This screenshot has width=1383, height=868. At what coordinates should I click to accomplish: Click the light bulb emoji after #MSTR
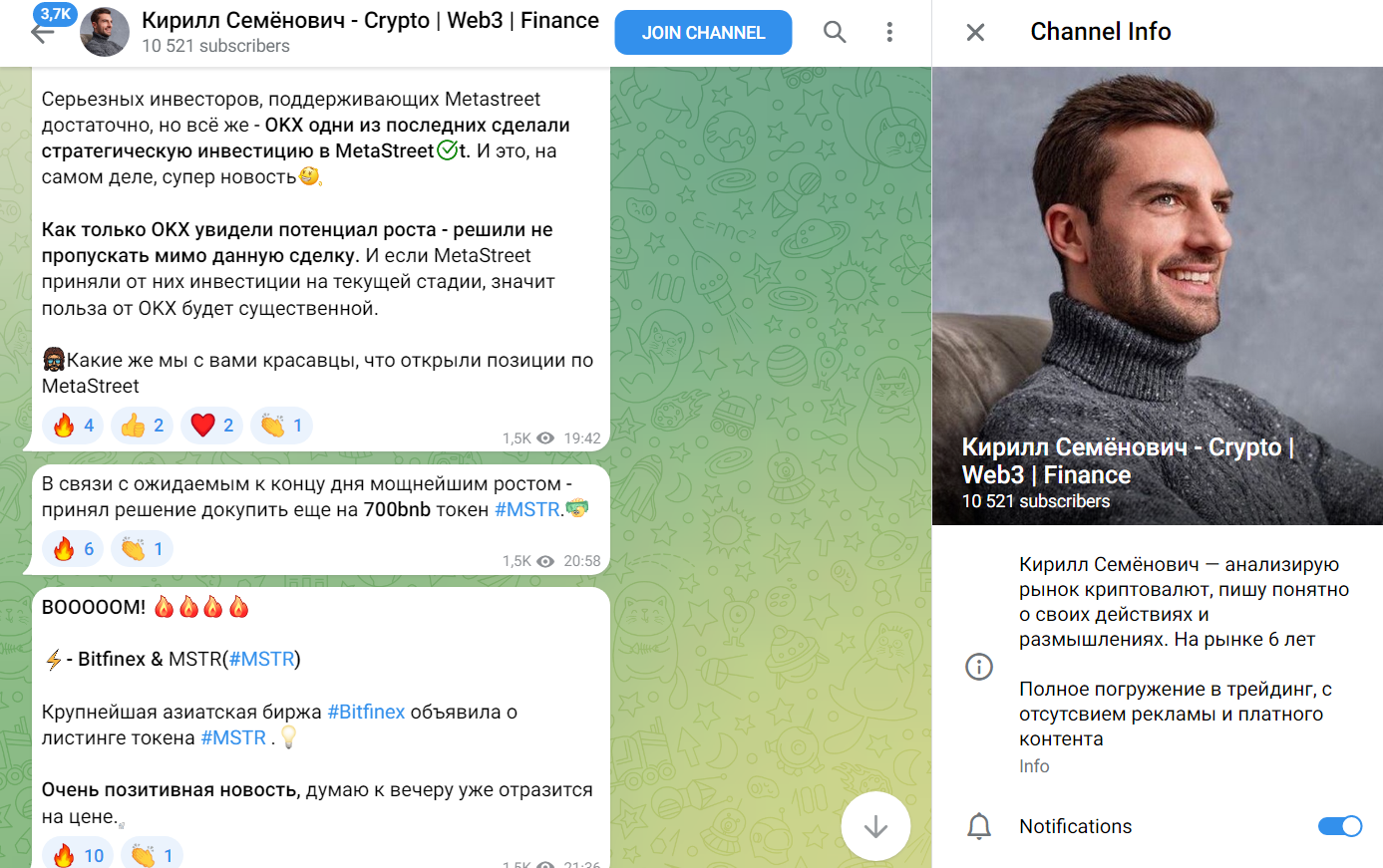(x=289, y=737)
